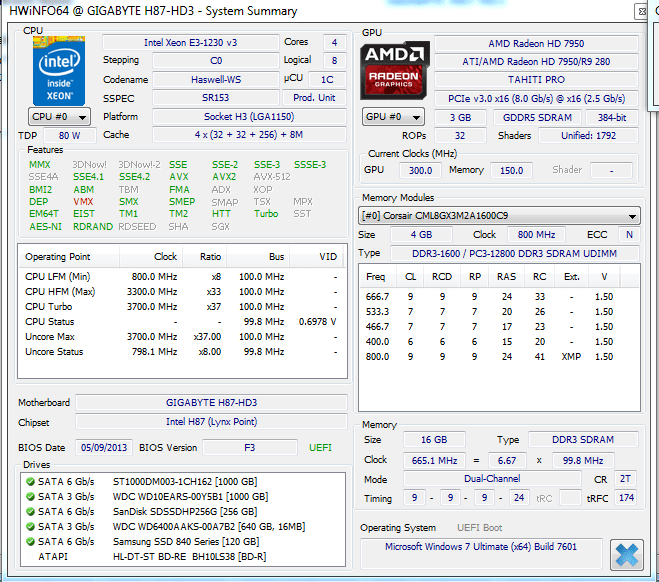This screenshot has width=659, height=582.
Task: Click the GPU memory clock 150.0 value
Action: tap(511, 171)
